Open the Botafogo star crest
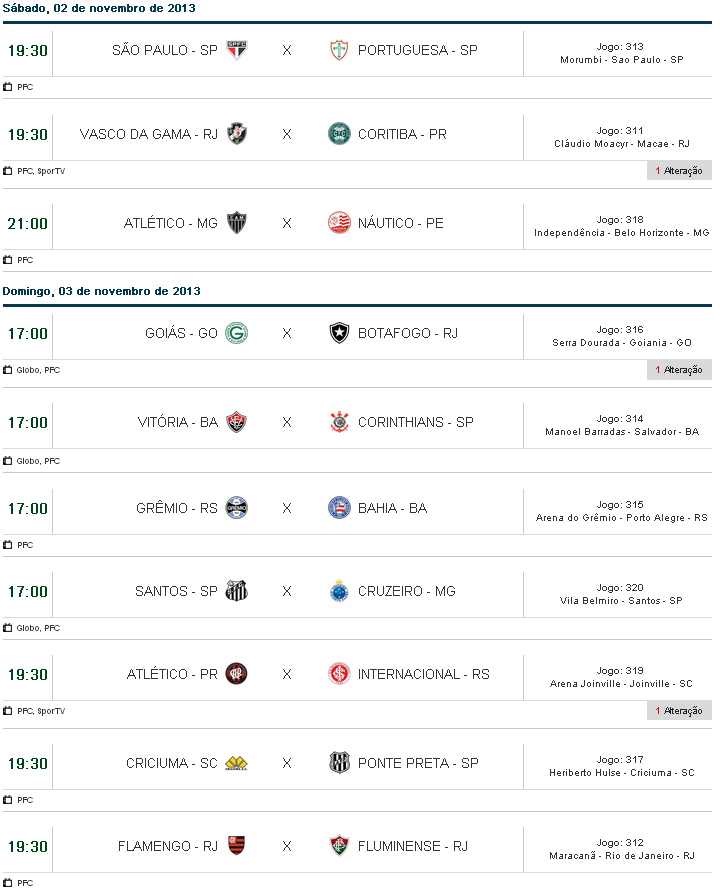This screenshot has width=720, height=890. coord(340,333)
